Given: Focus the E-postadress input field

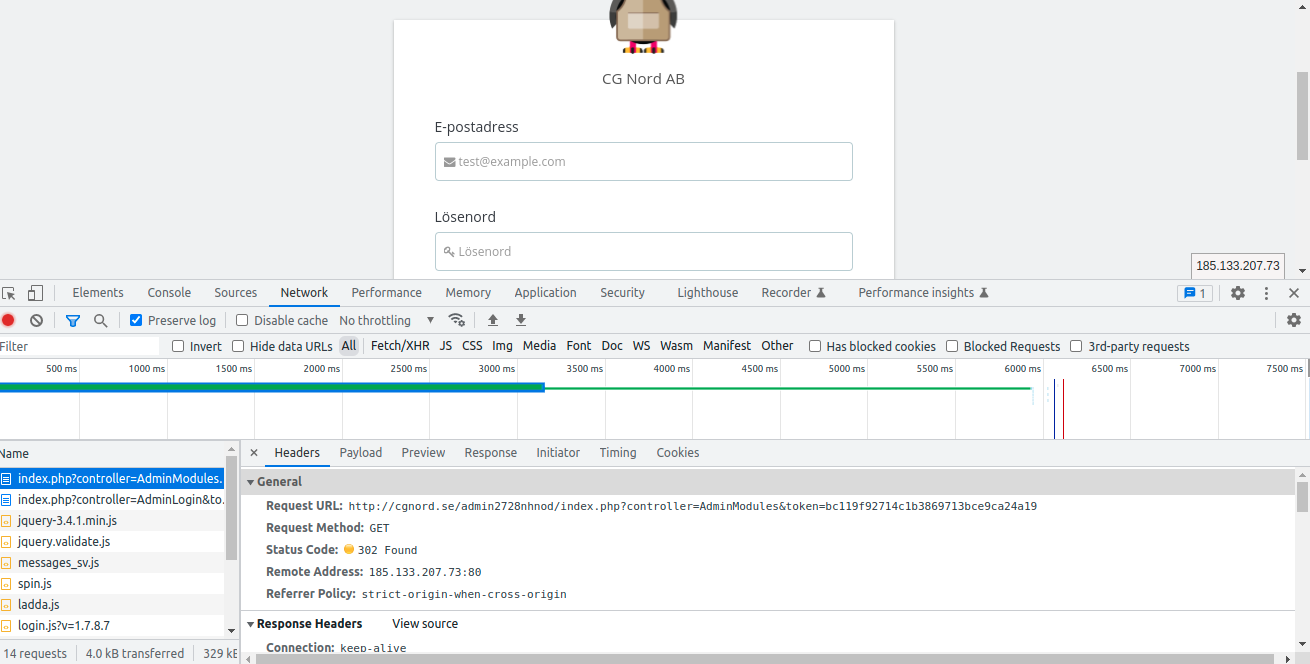Looking at the screenshot, I should click(644, 161).
